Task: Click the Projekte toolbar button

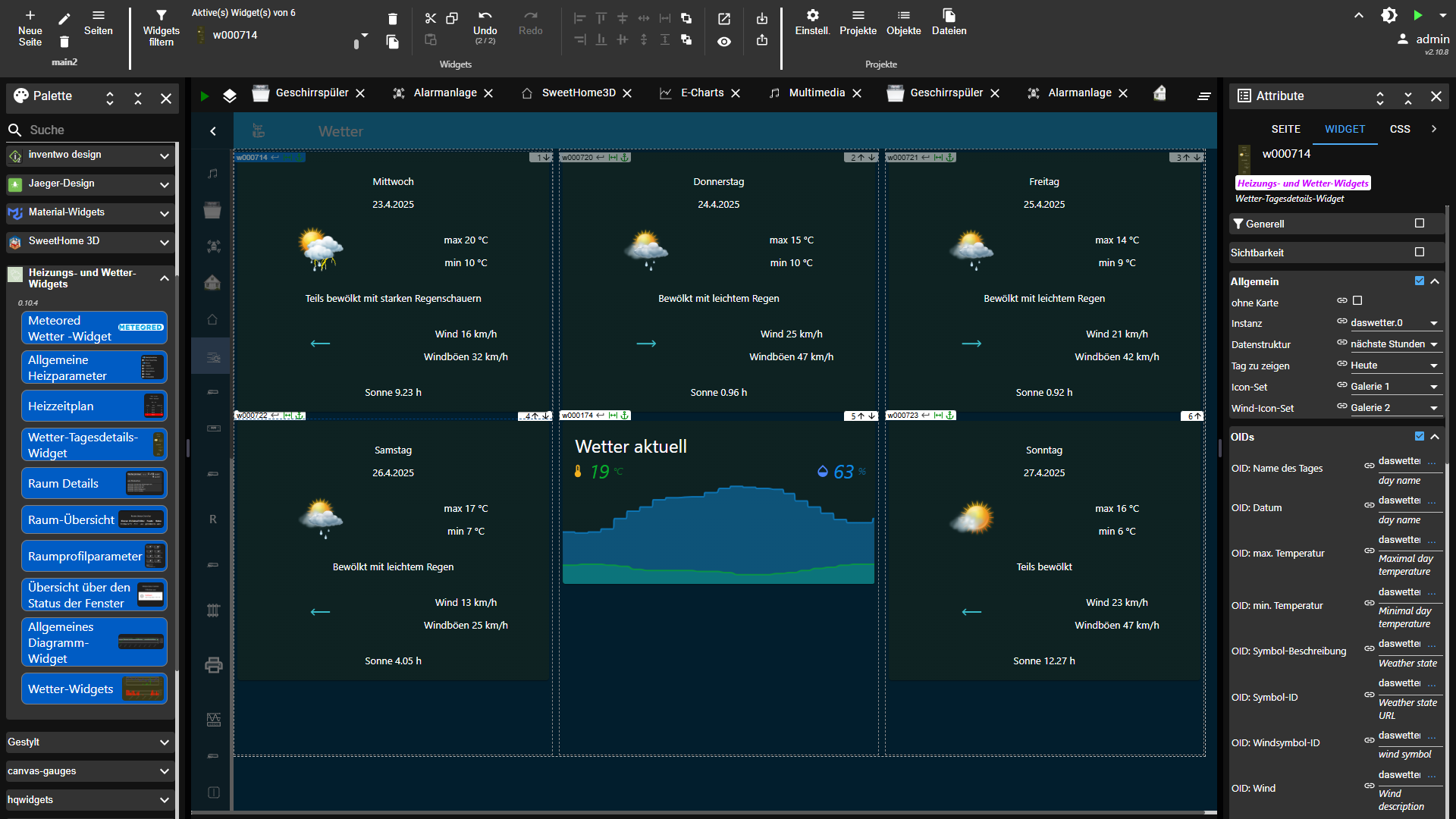Action: (x=858, y=23)
